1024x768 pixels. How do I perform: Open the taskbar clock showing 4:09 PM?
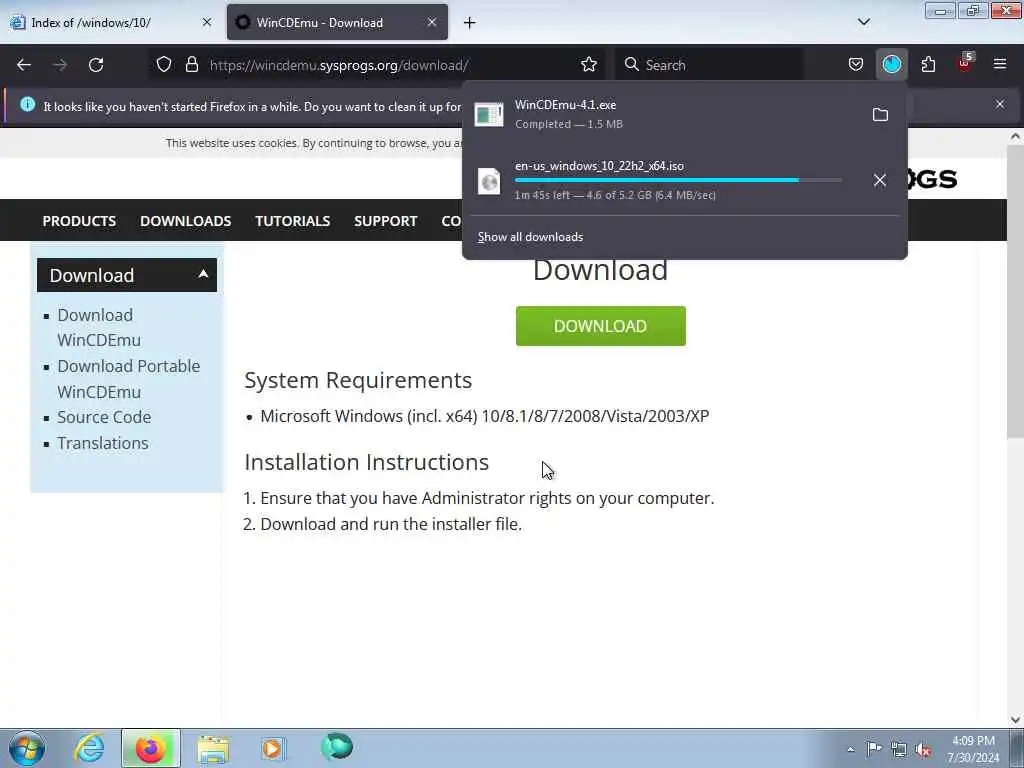click(x=974, y=749)
